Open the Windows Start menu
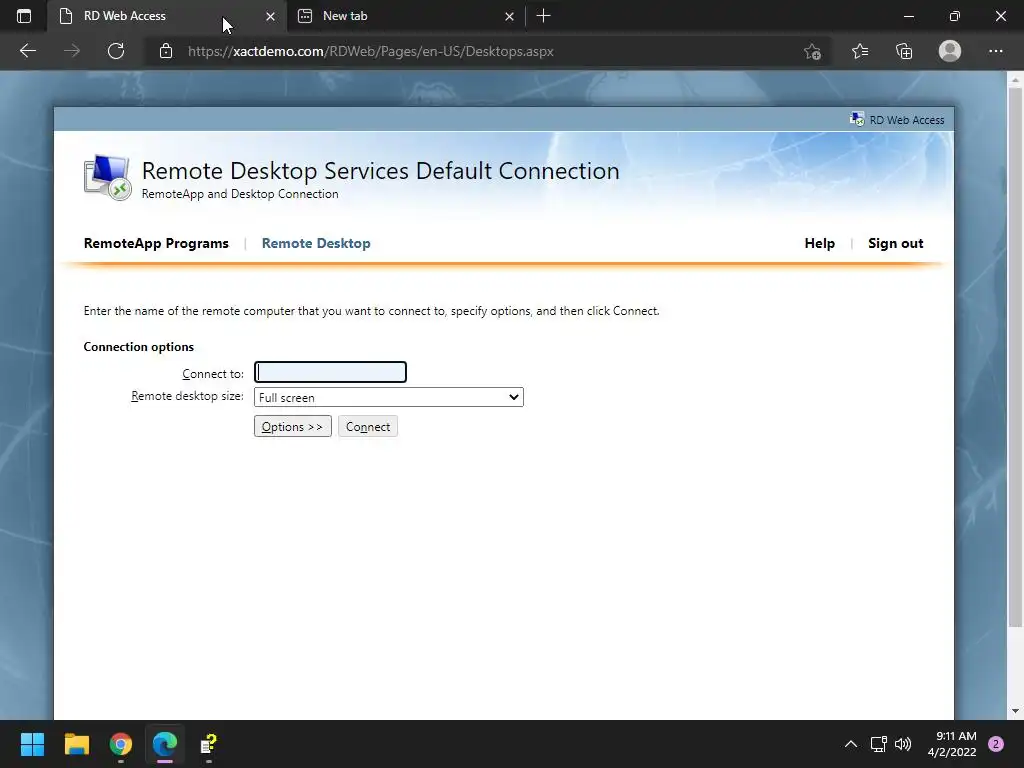 click(32, 744)
